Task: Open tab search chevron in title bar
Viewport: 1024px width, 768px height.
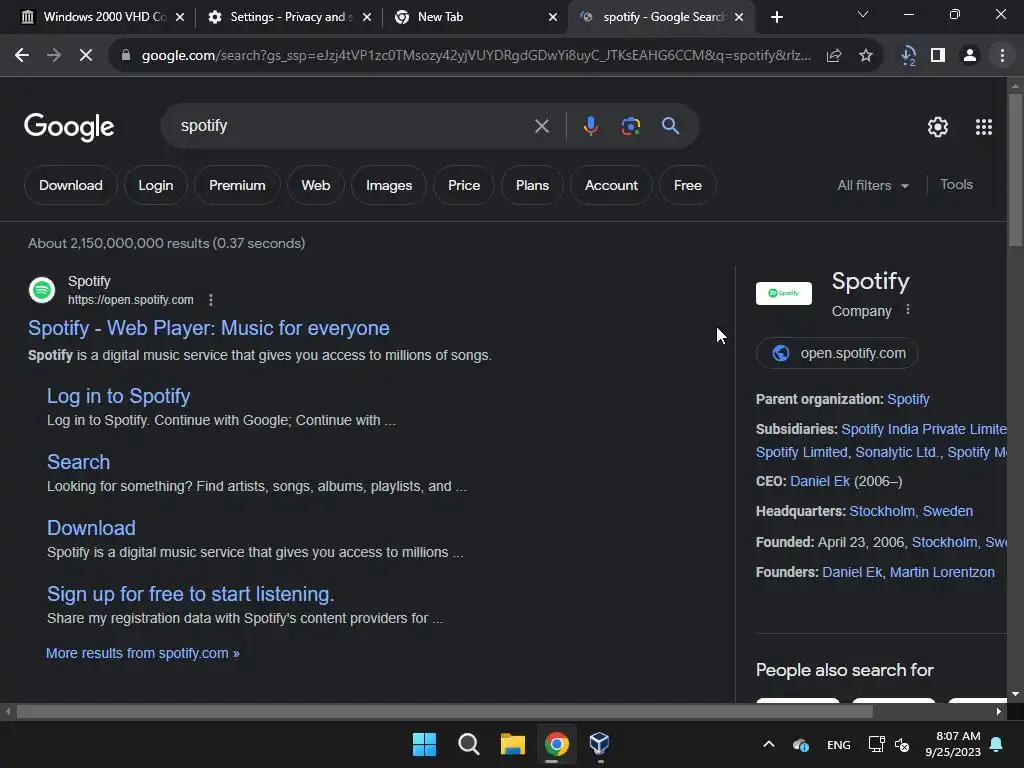Action: tap(863, 14)
